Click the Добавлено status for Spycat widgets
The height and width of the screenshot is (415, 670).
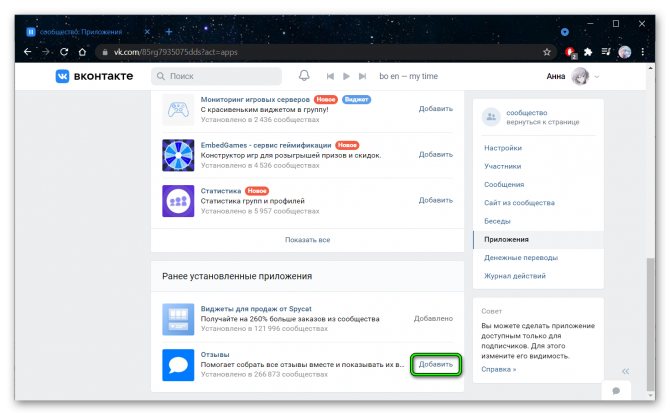click(433, 319)
